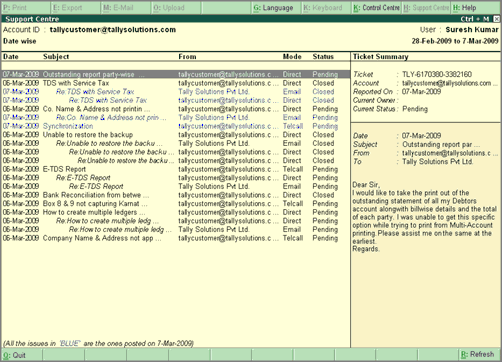Image resolution: width=502 pixels, height=362 pixels.
Task: Select Unable to restore the backup ticket
Action: click(176, 135)
